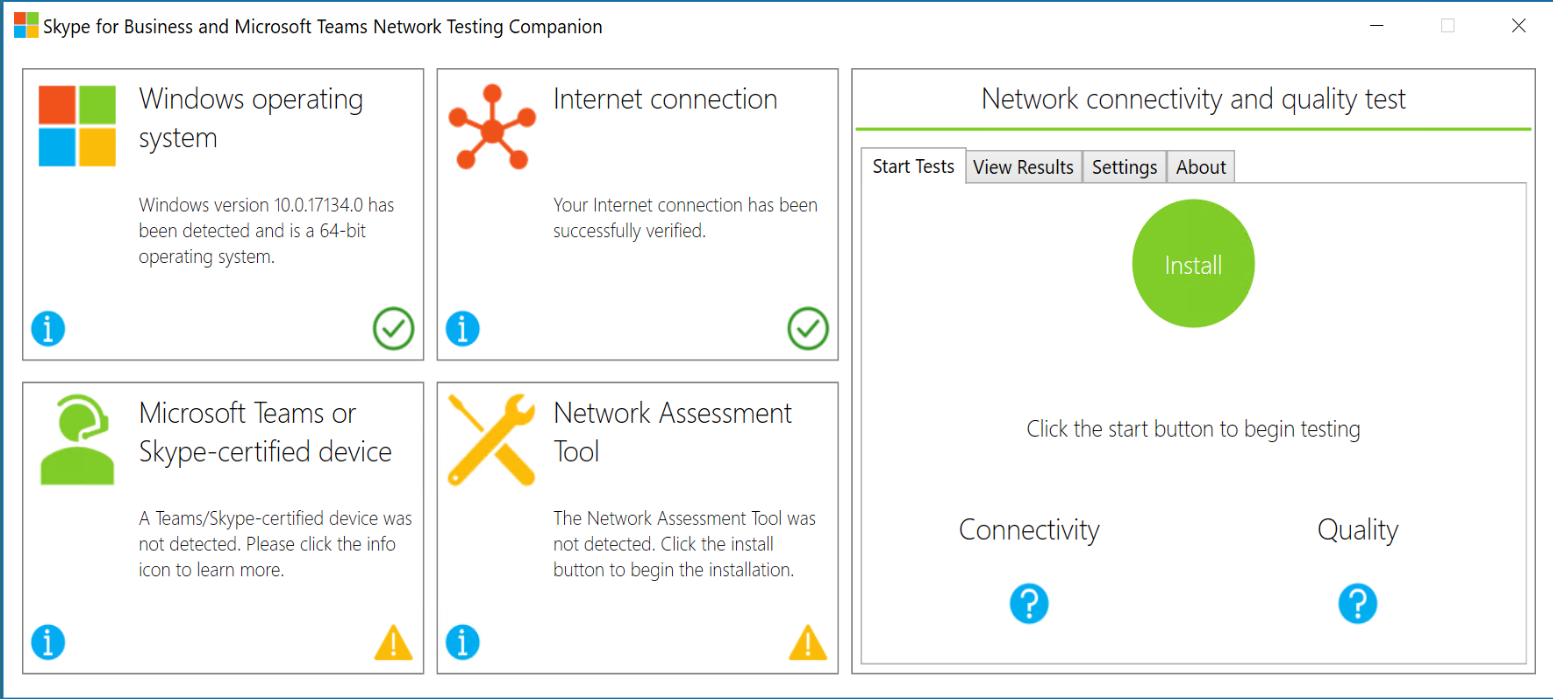Image resolution: width=1553 pixels, height=699 pixels.
Task: Click the Windows logo tile icon
Action: (77, 126)
